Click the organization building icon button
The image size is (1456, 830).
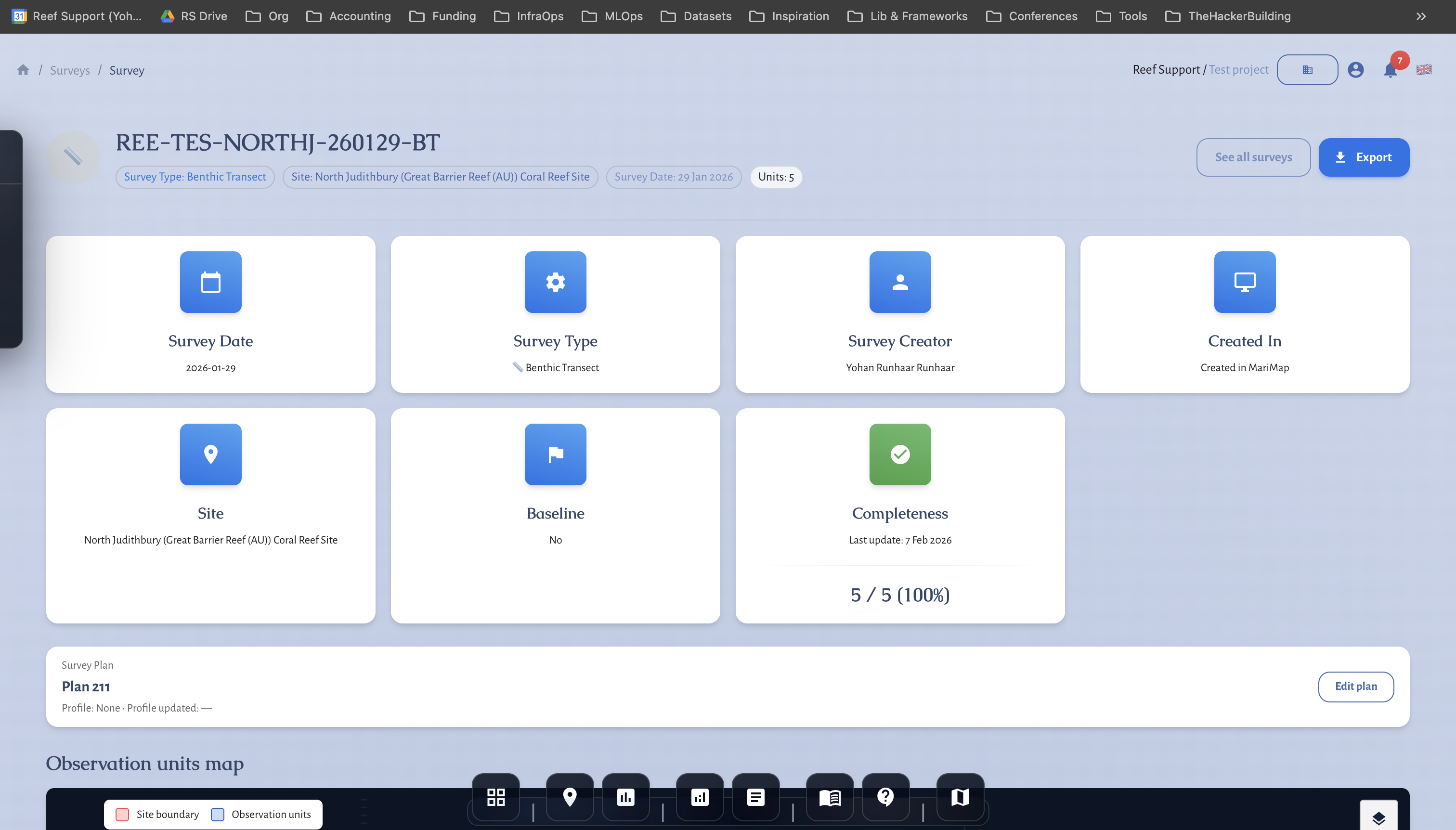(x=1307, y=69)
